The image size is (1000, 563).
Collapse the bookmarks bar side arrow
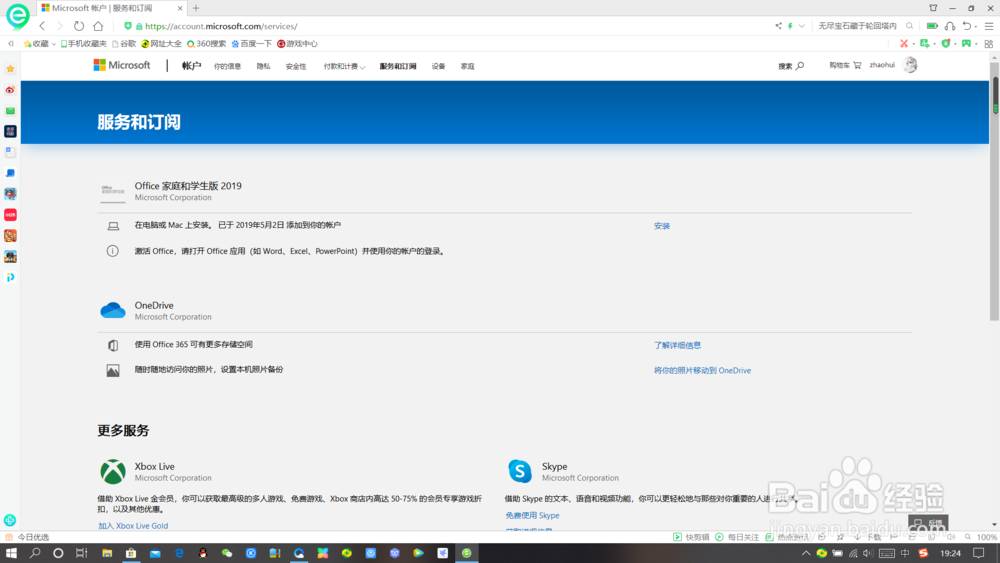11,43
